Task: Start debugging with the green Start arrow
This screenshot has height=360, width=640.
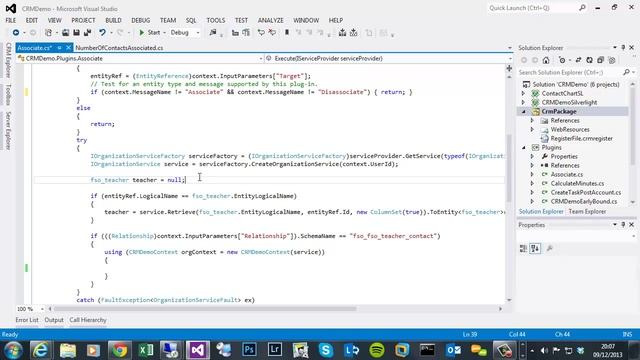Action: pyautogui.click(x=142, y=33)
